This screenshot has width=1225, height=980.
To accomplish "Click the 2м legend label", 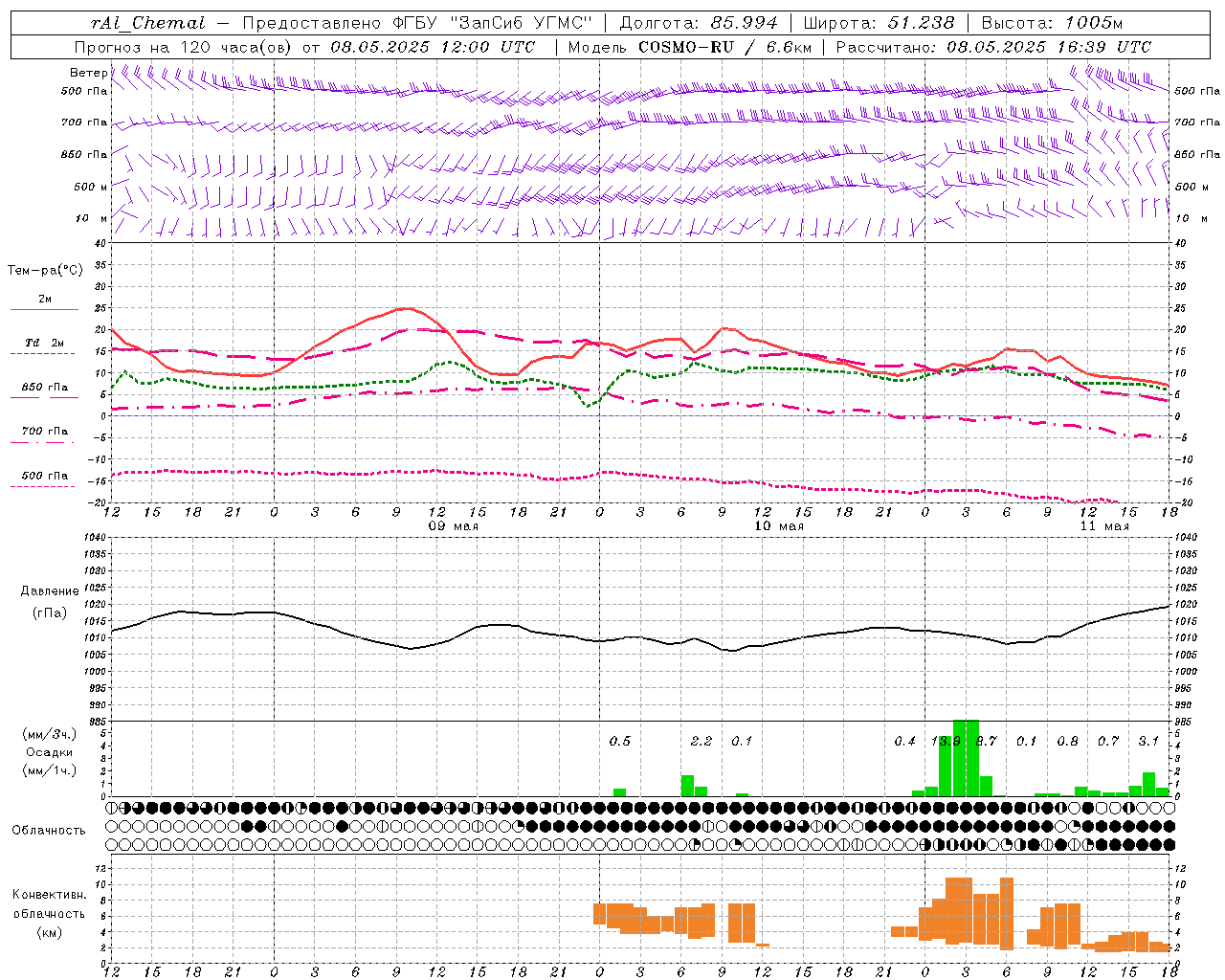I will point(45,300).
